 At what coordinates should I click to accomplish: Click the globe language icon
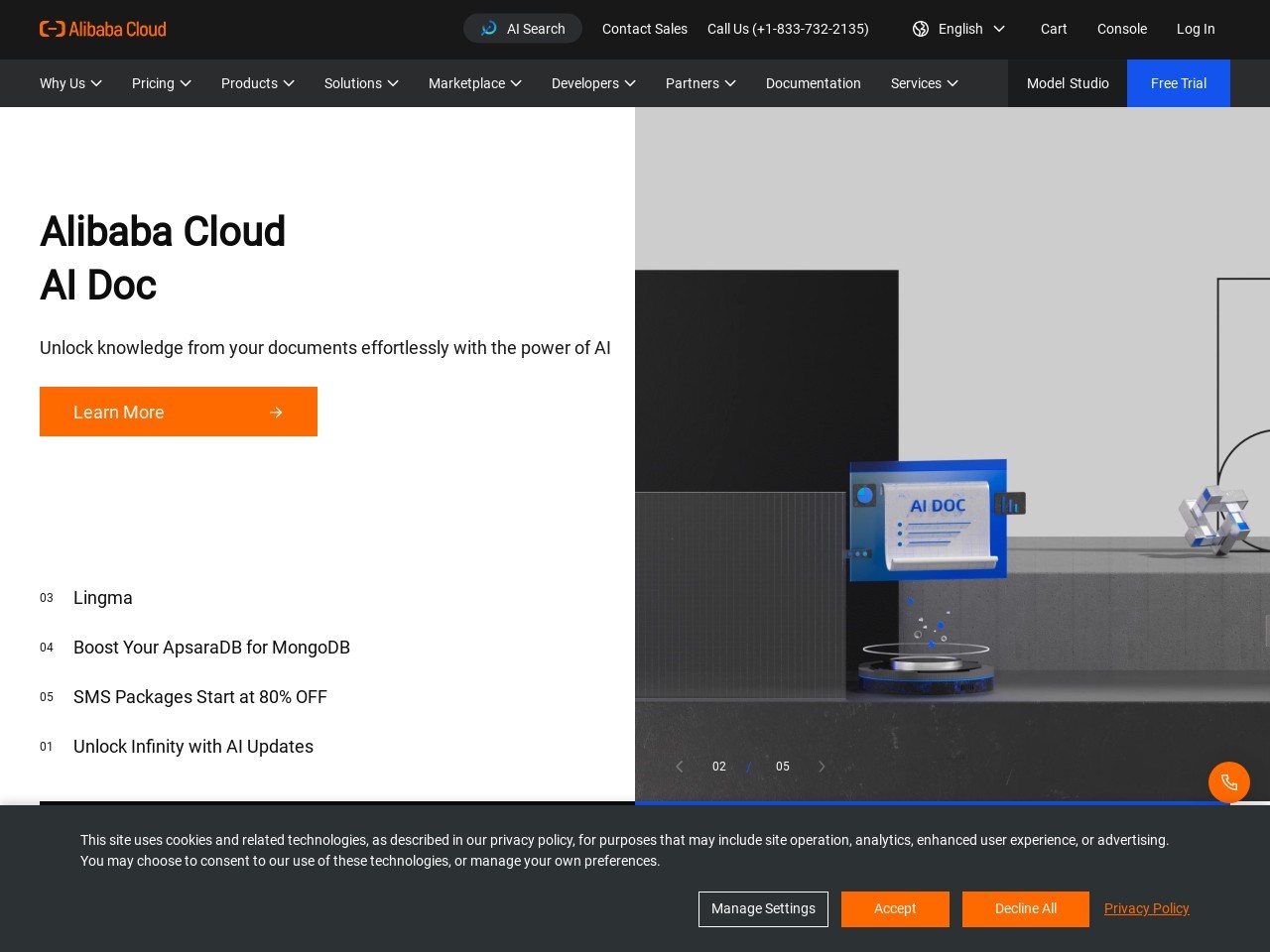point(921,29)
